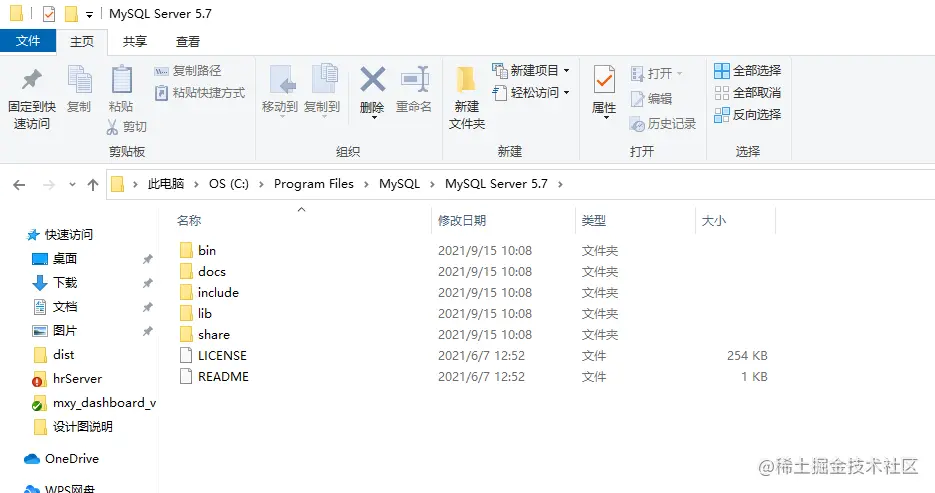Click 全部选择 select all
The height and width of the screenshot is (493, 935).
click(748, 71)
